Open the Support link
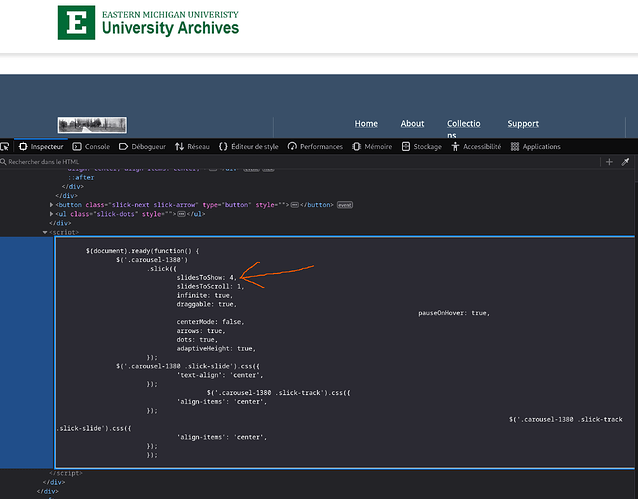 coord(523,123)
